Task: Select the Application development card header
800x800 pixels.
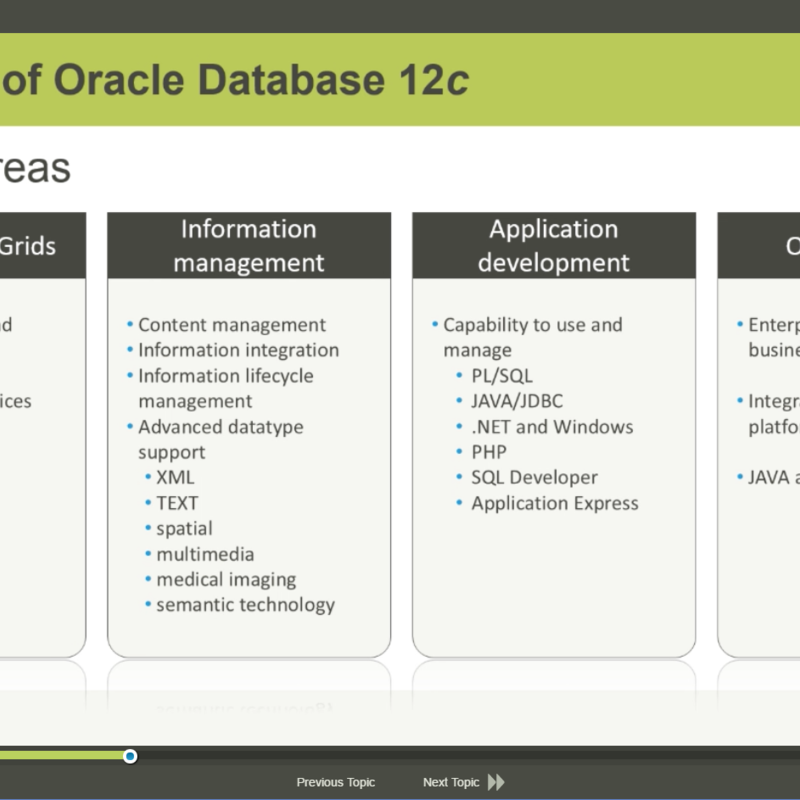Action: (554, 245)
